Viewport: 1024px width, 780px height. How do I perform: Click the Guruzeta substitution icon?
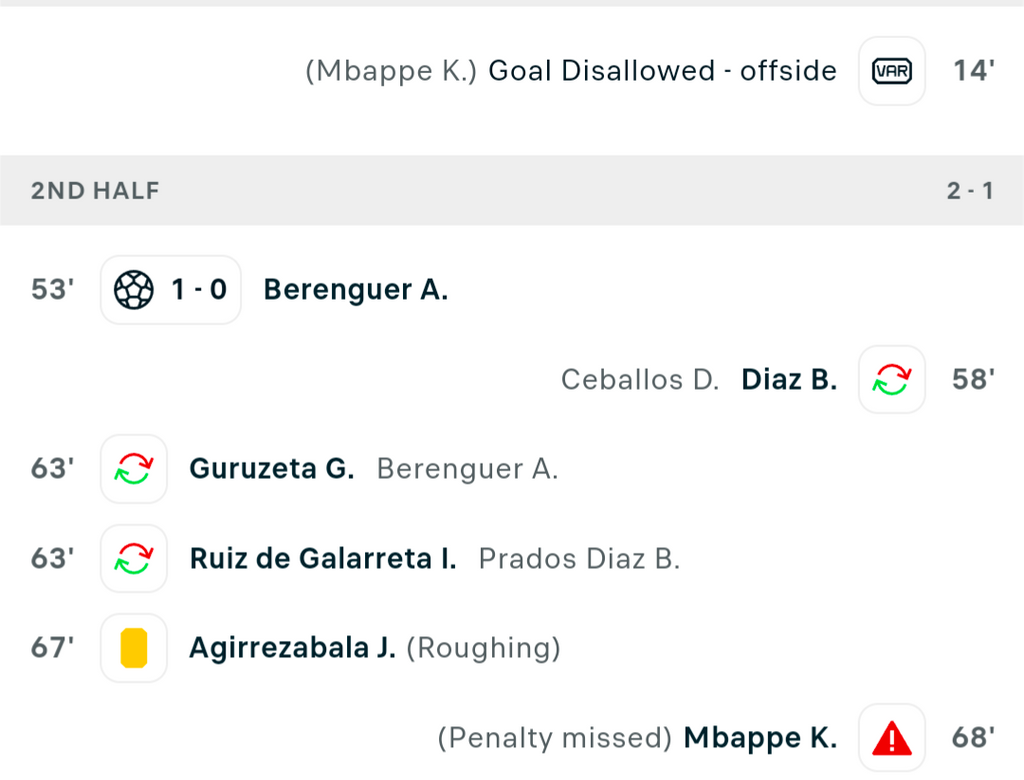tap(134, 469)
